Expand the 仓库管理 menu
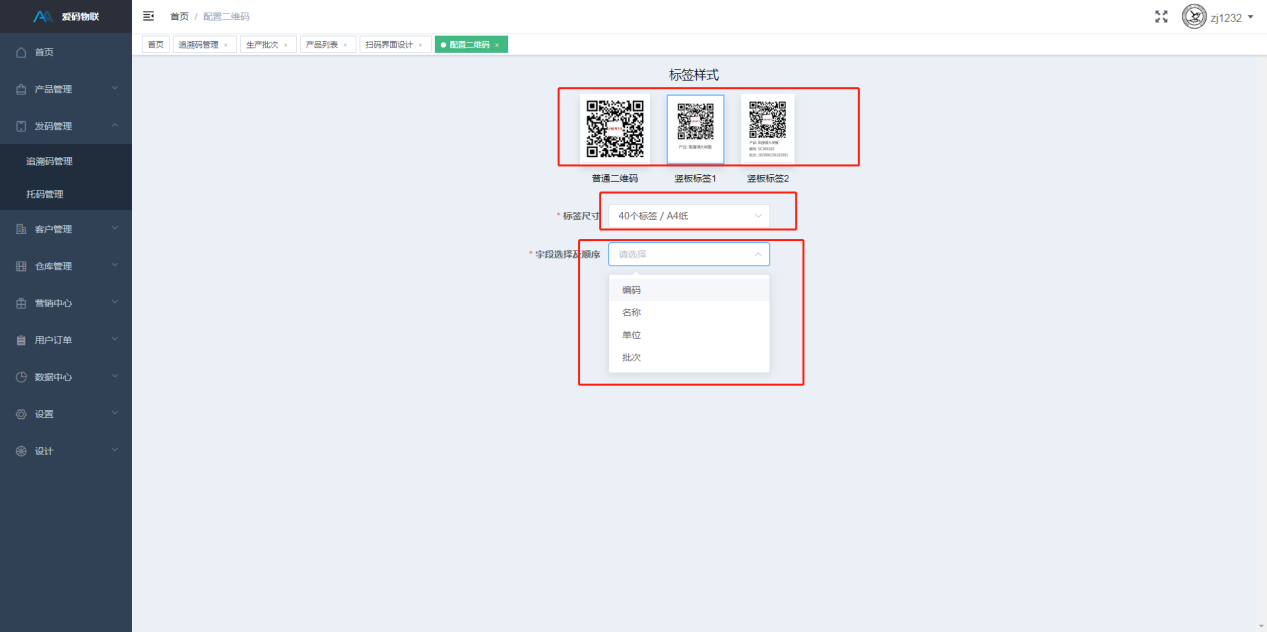 click(115, 266)
